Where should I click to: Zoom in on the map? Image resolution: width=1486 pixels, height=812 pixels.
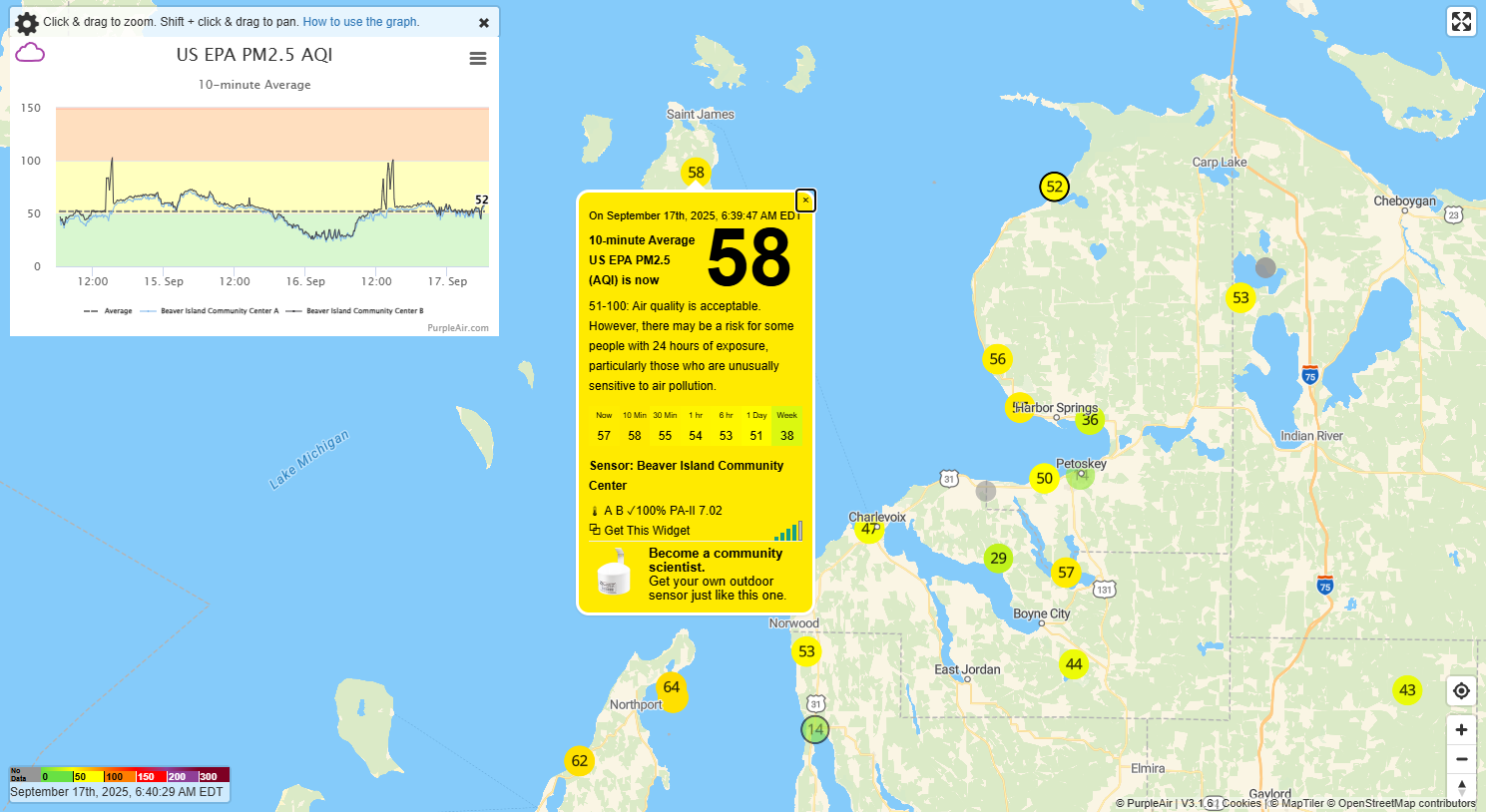click(1461, 730)
